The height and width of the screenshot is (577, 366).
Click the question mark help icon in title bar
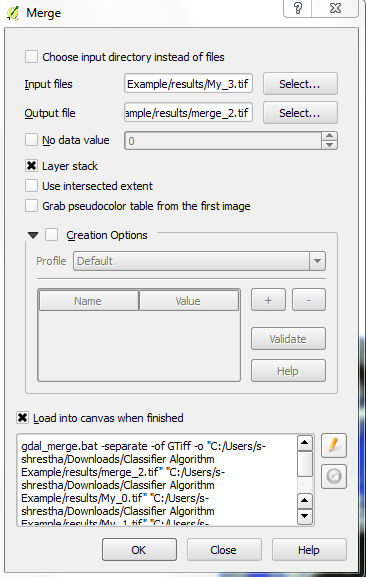coord(298,8)
